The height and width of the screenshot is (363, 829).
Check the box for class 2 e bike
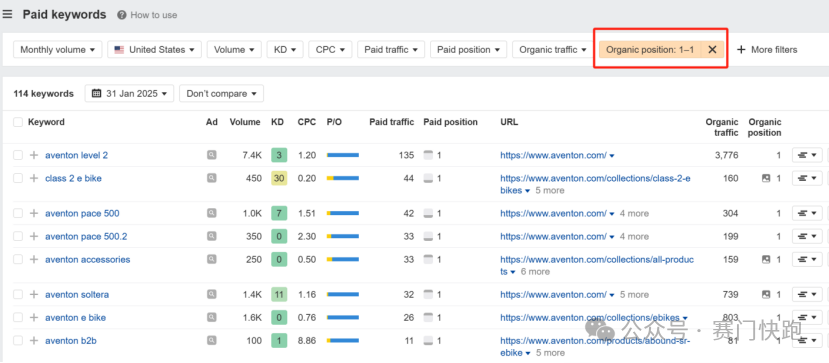(x=18, y=179)
